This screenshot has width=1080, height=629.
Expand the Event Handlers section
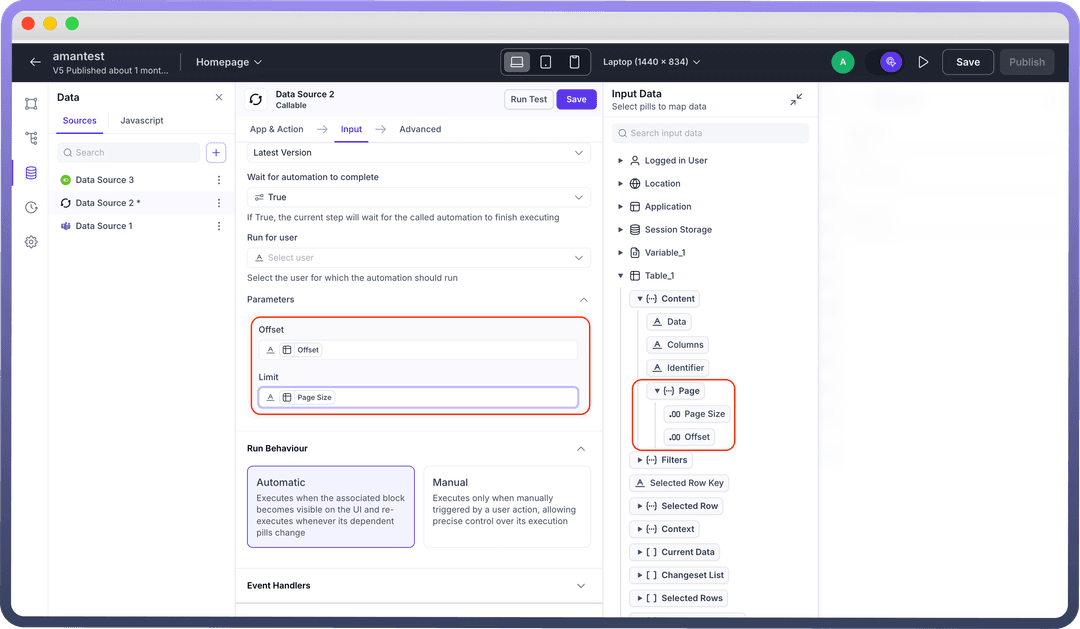pos(419,585)
